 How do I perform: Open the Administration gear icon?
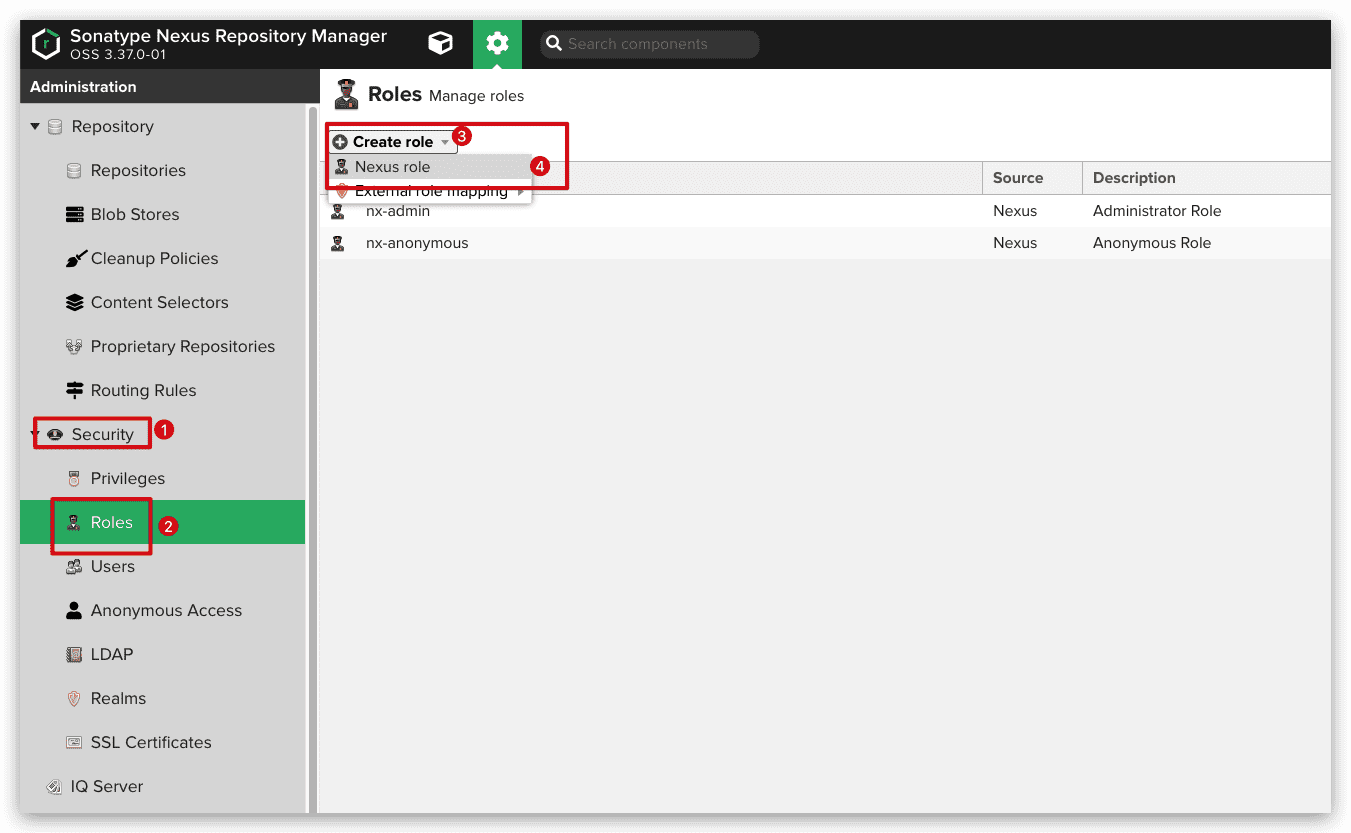pyautogui.click(x=497, y=43)
